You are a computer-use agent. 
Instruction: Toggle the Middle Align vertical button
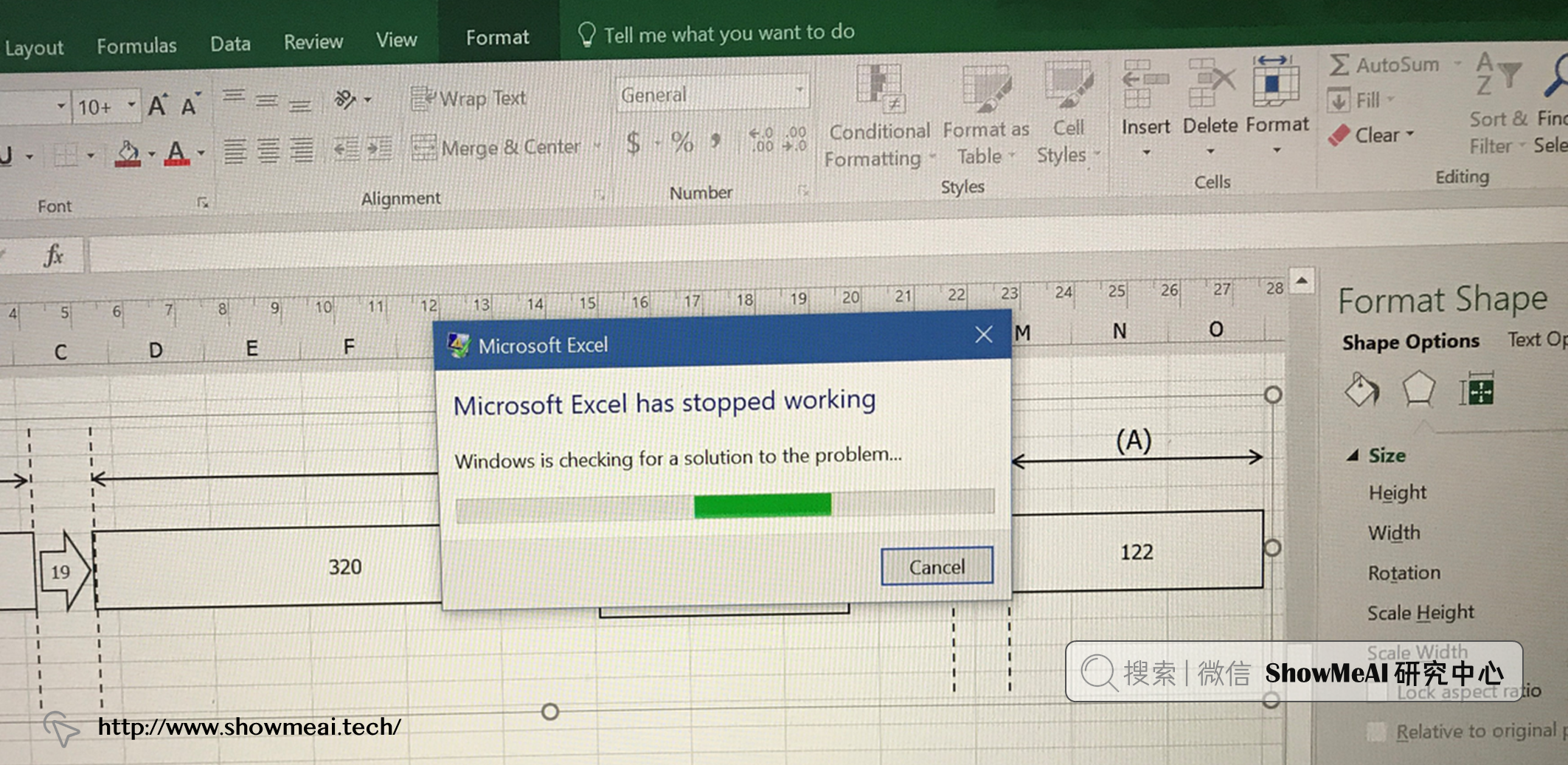point(267,101)
